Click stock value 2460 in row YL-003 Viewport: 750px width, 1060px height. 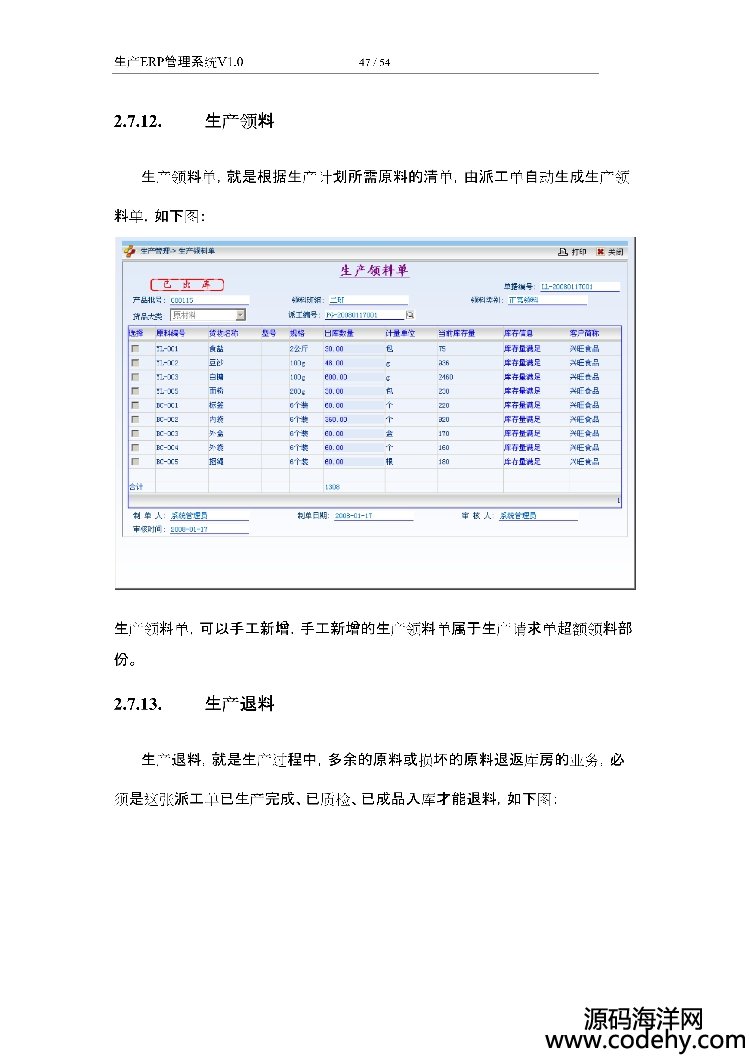pos(446,377)
